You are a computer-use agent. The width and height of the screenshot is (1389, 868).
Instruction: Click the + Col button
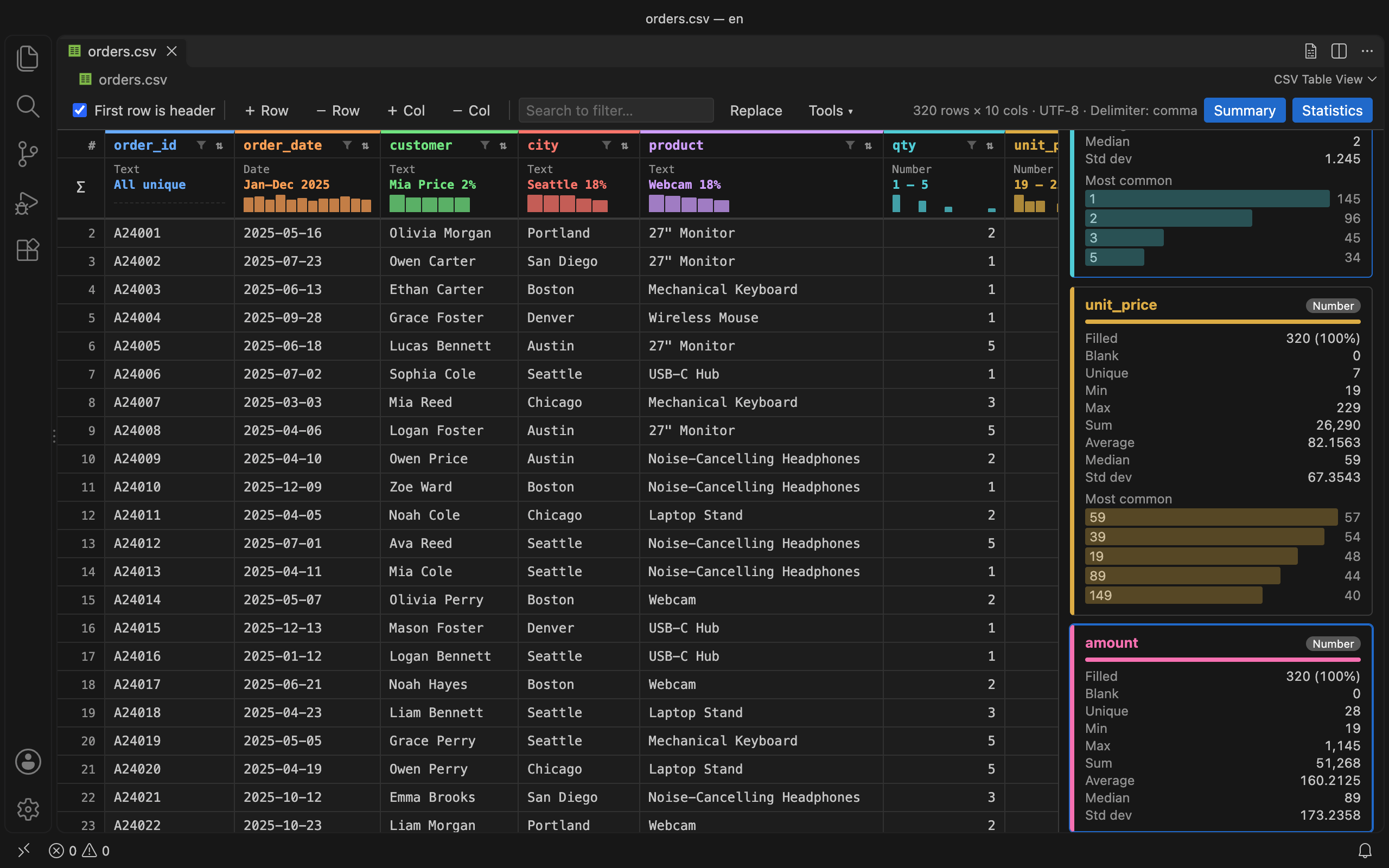(x=406, y=110)
